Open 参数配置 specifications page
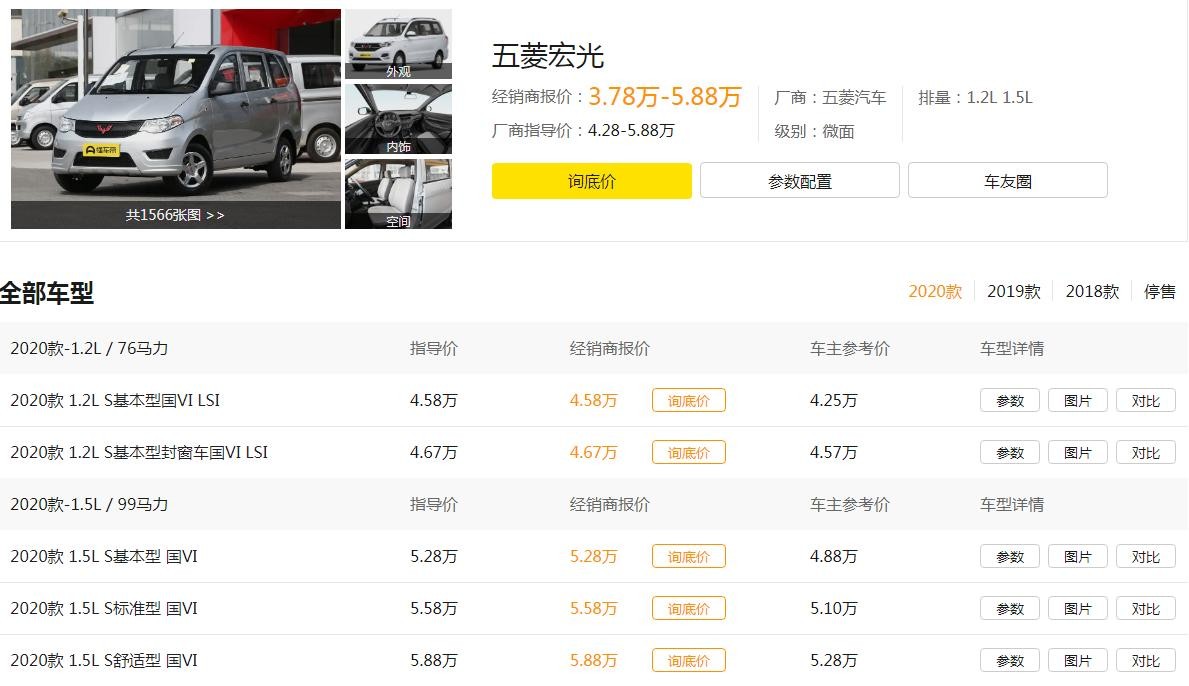 point(799,181)
